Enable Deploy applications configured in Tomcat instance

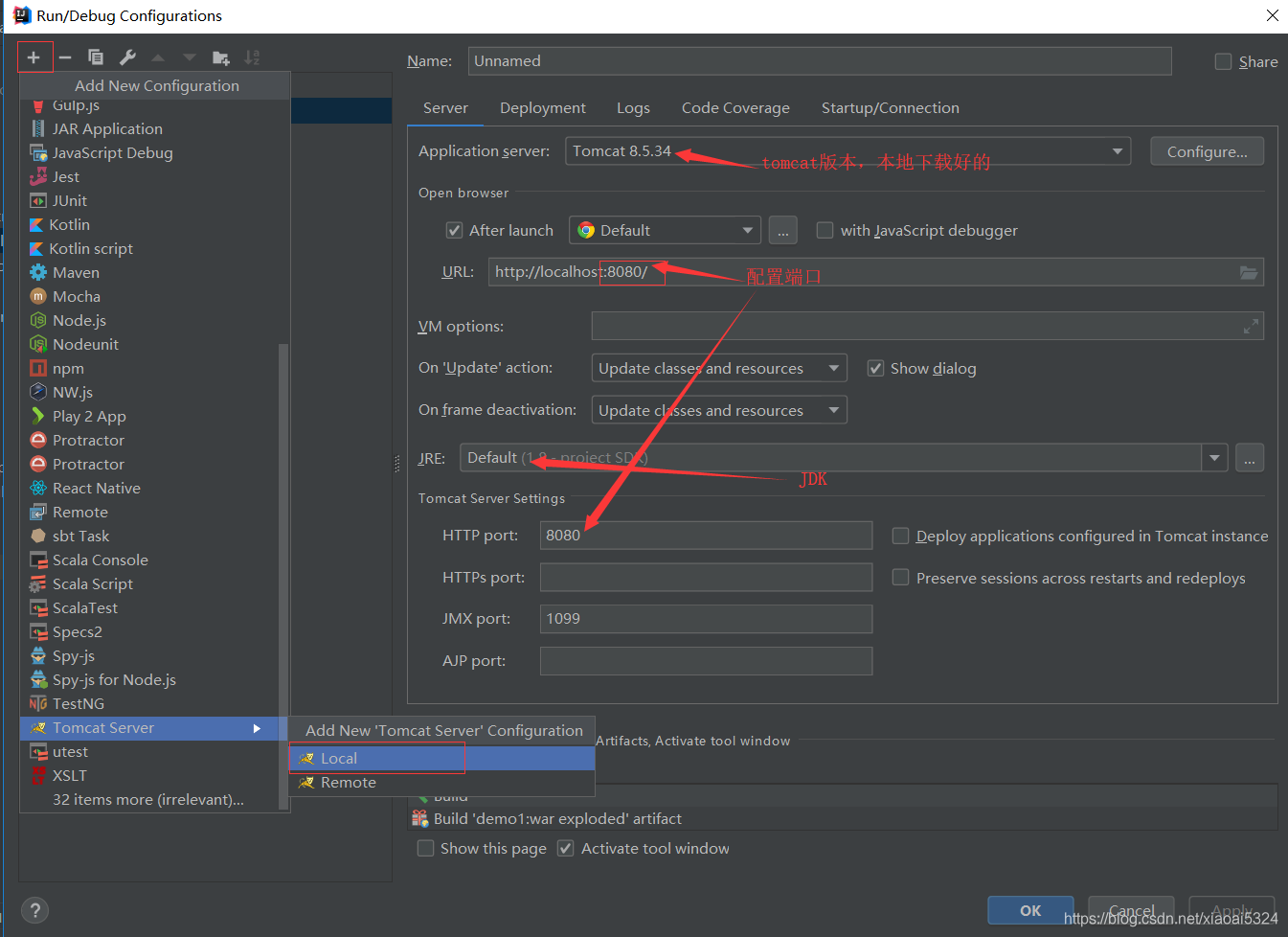(x=900, y=536)
